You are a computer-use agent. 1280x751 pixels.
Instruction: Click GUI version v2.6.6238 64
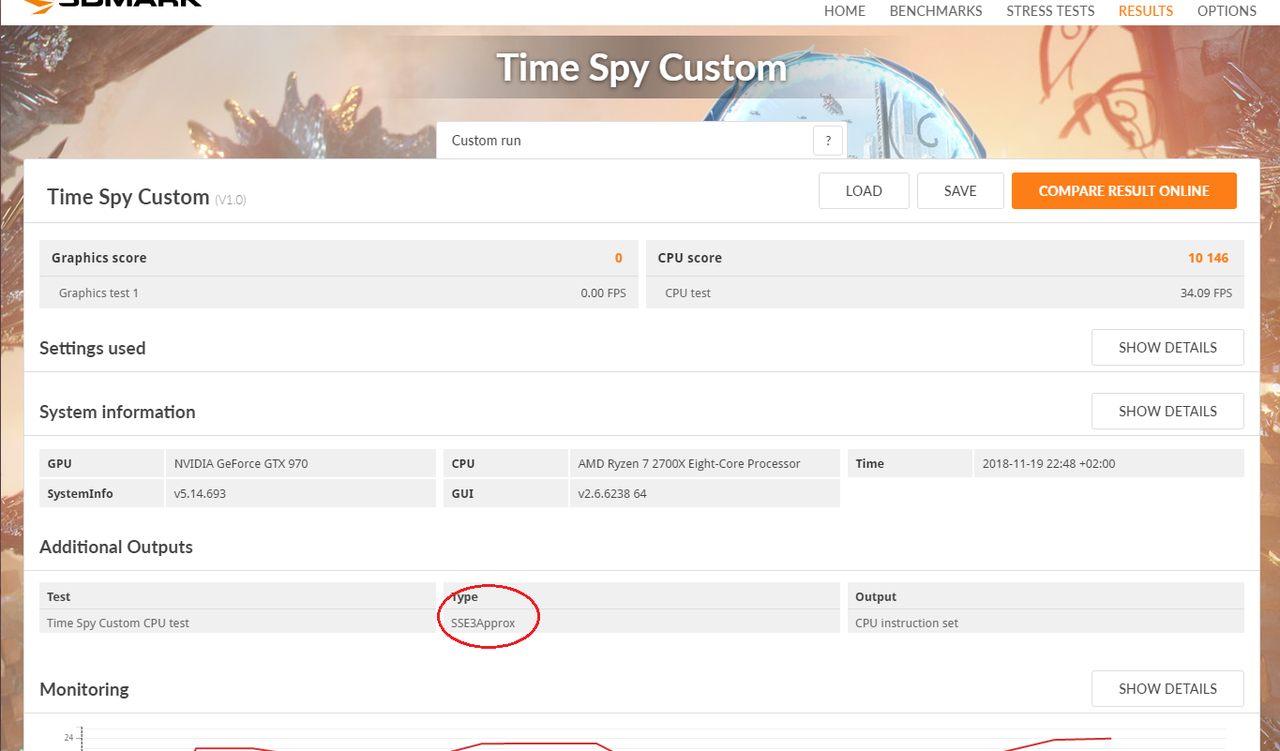pos(612,493)
